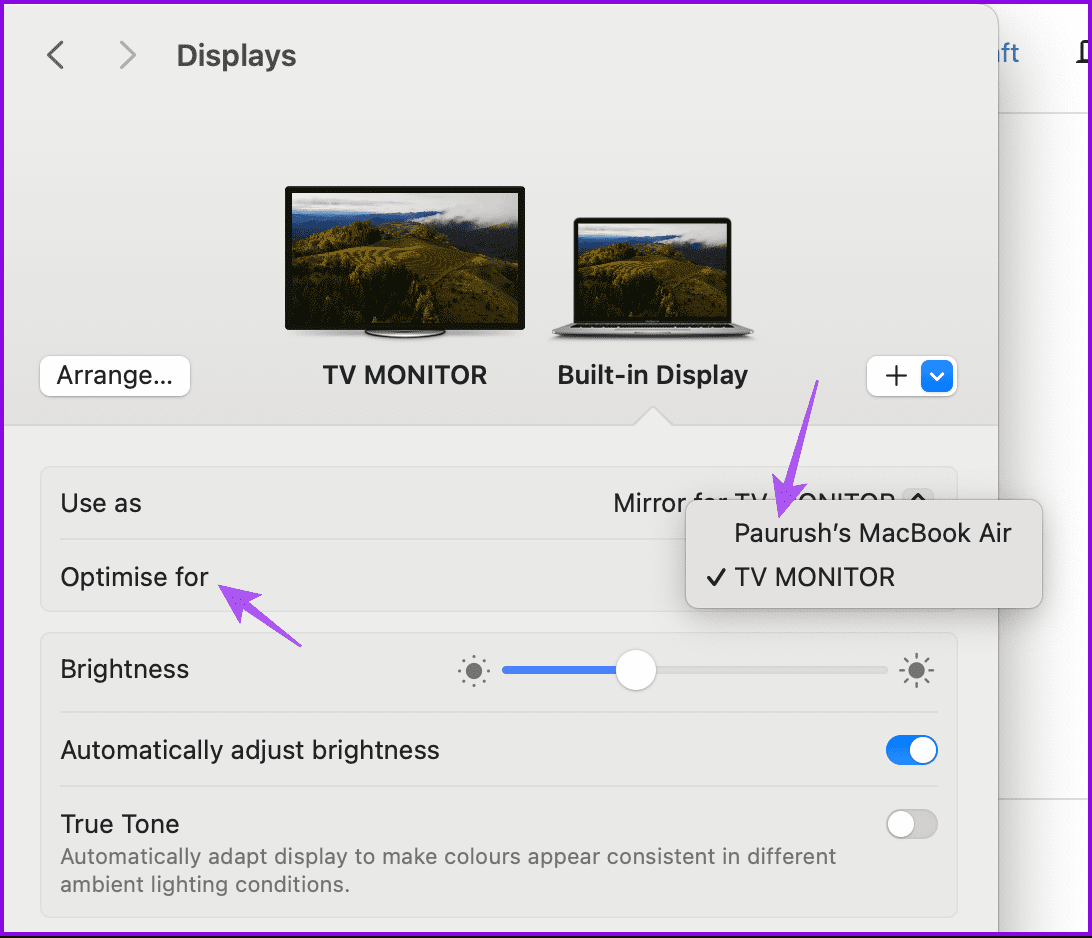
Task: Go back using the left chevron
Action: tap(56, 55)
